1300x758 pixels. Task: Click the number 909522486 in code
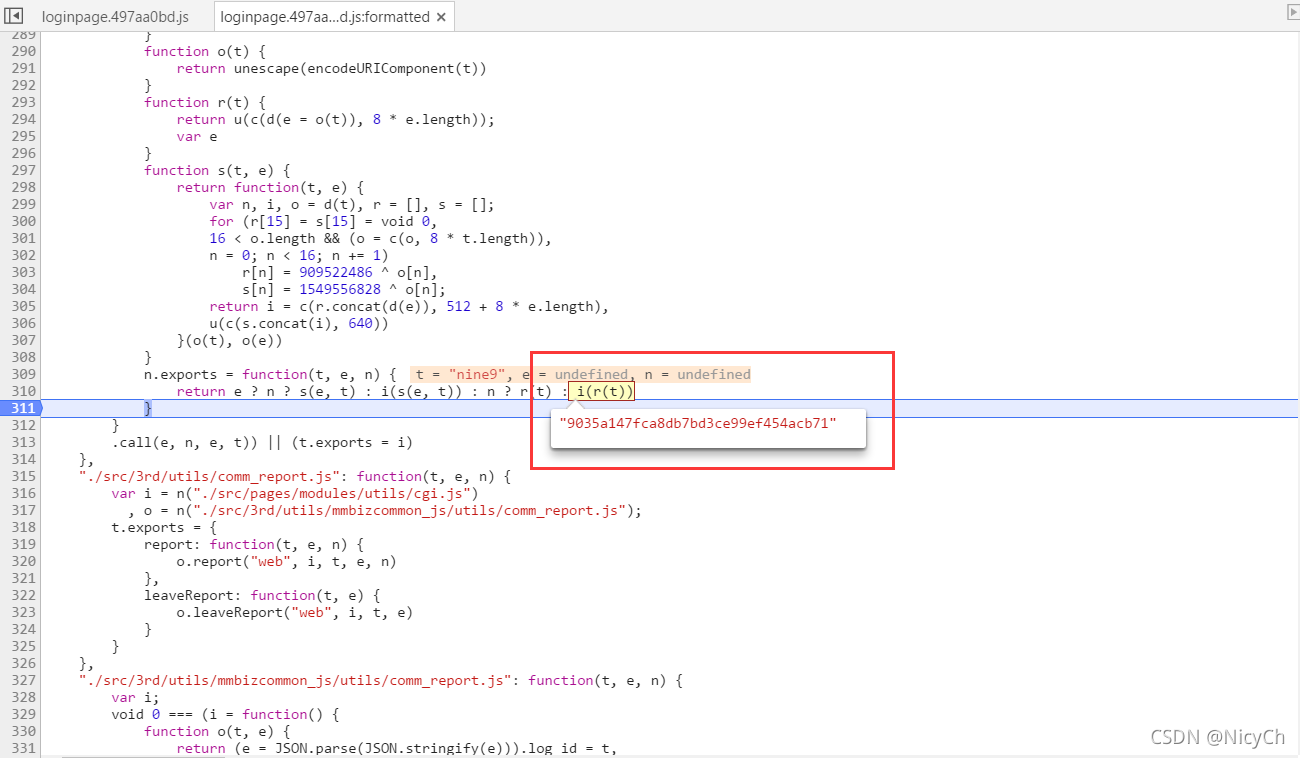tap(335, 272)
